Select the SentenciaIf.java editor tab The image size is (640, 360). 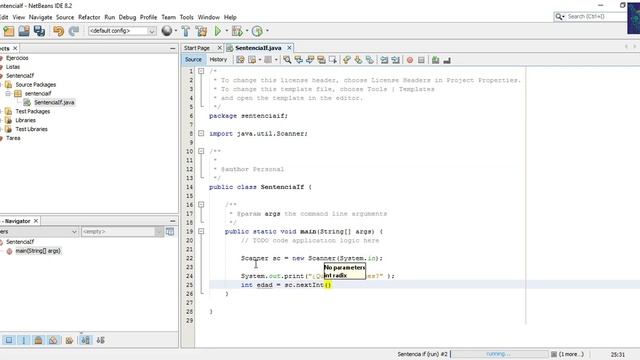[x=258, y=48]
